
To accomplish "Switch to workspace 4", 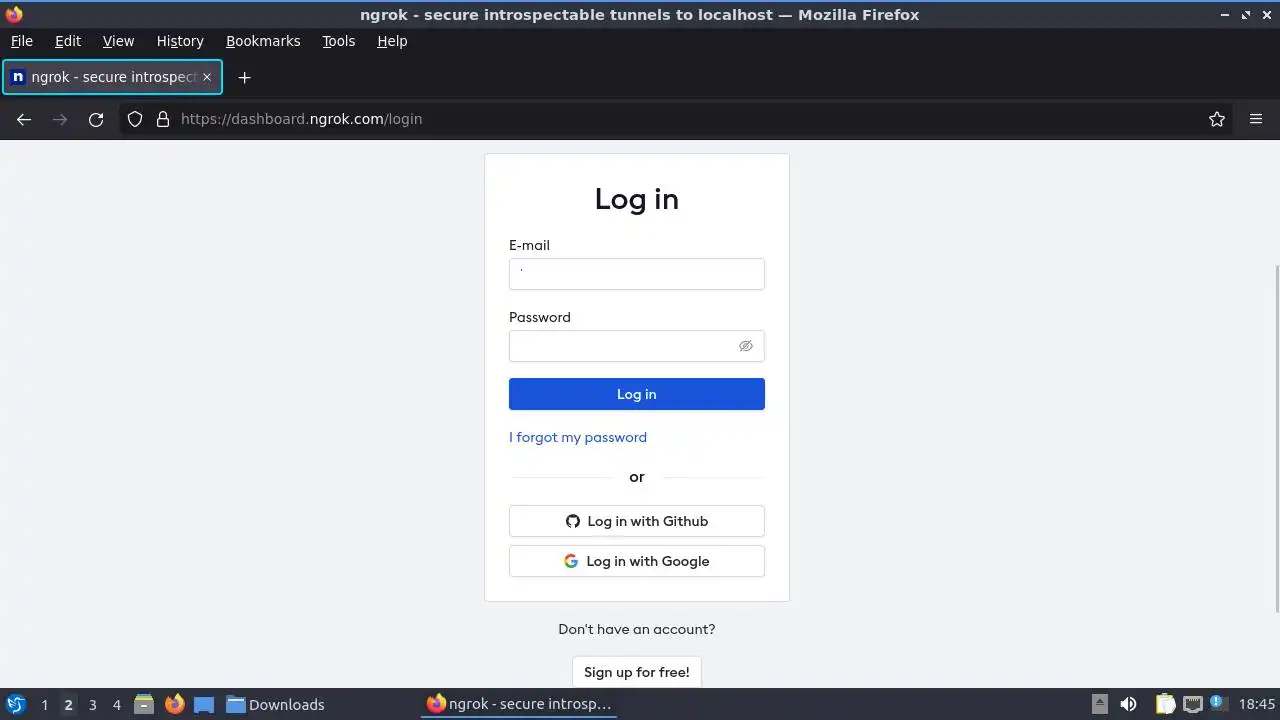I will point(116,705).
